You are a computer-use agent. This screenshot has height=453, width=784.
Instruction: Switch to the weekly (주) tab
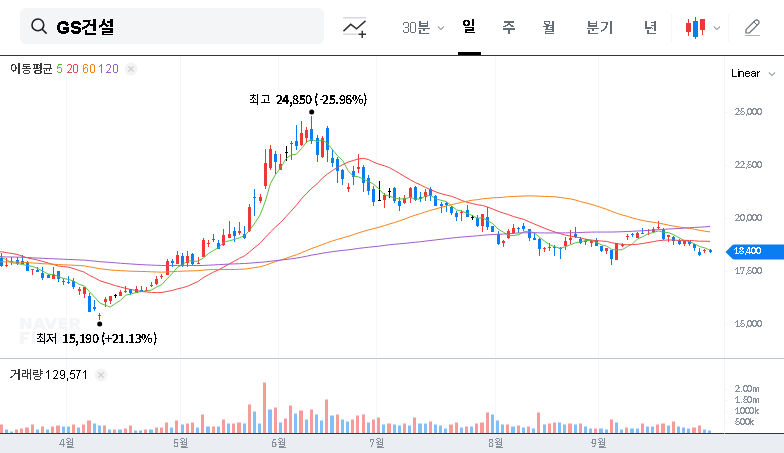(508, 27)
